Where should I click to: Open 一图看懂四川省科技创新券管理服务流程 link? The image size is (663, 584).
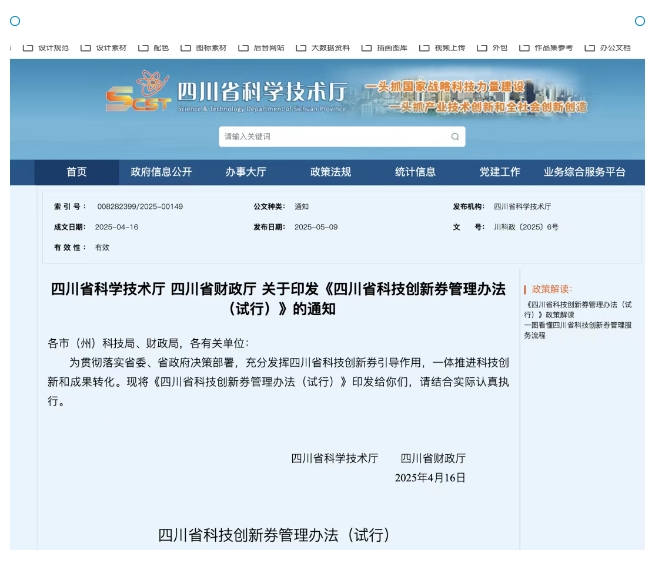[x=578, y=330]
